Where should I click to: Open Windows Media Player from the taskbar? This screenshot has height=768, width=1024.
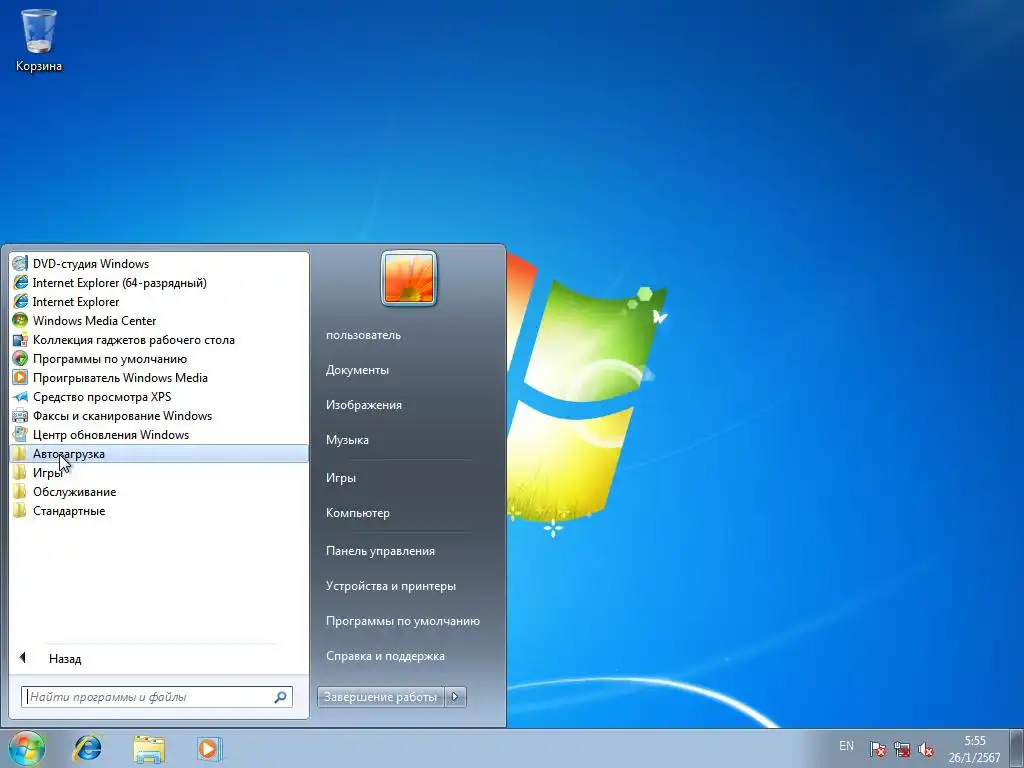pyautogui.click(x=210, y=748)
